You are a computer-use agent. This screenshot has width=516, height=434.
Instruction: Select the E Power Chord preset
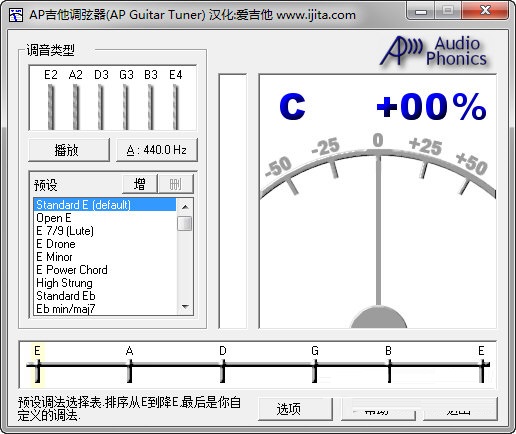105,270
